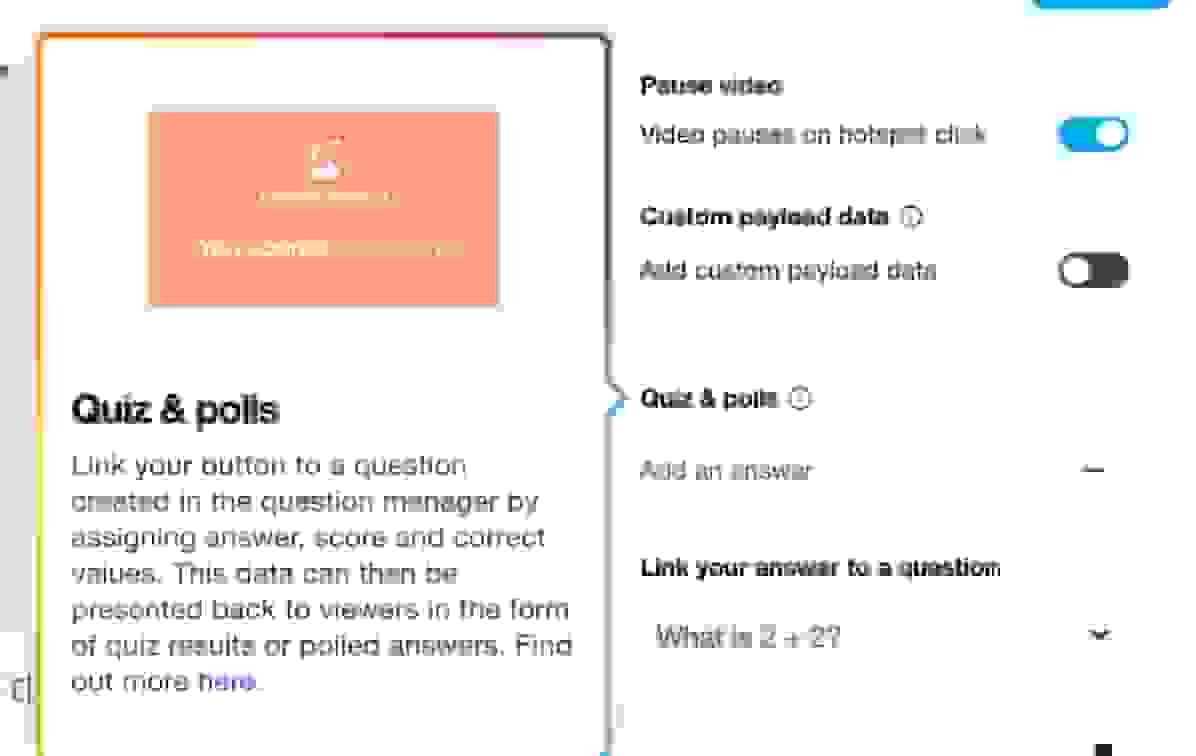The image size is (1196, 756).
Task: Click the "Video pauses on hotspot click" label
Action: coord(812,134)
